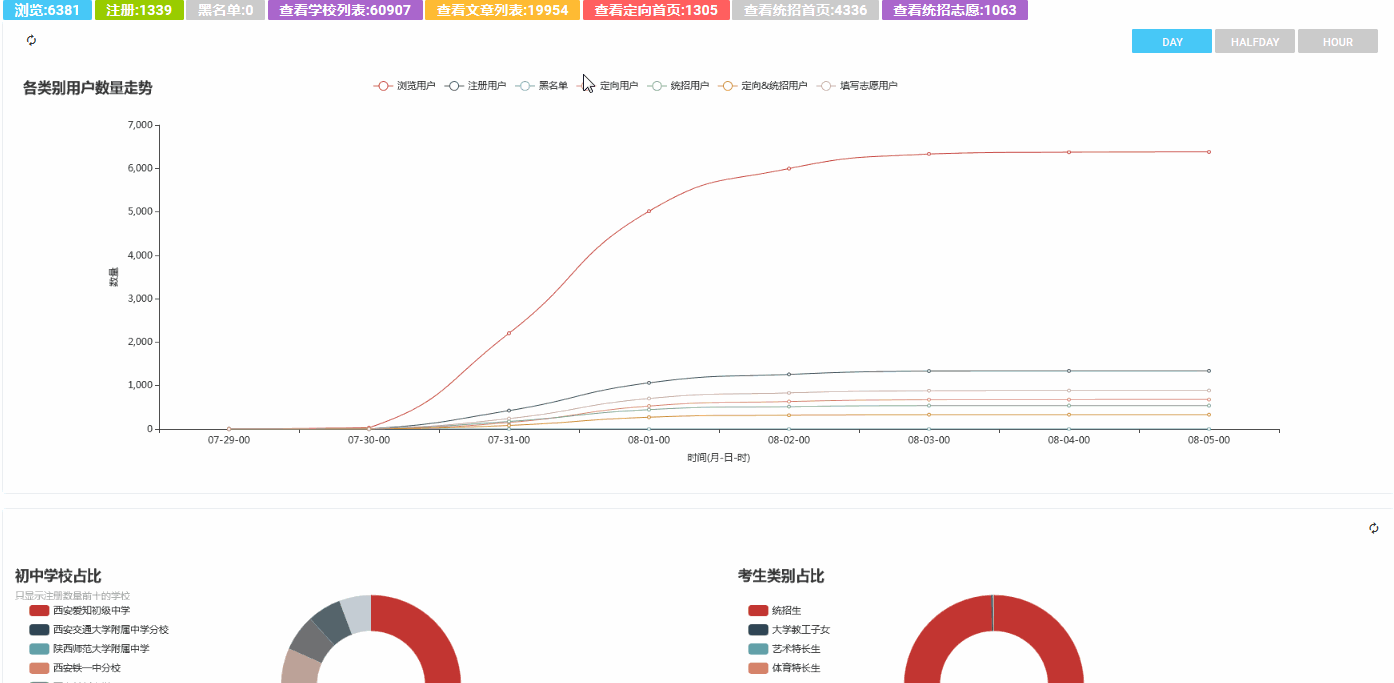1394x683 pixels.
Task: Toggle 大学教工子女 in the candidate-type pie legend
Action: click(789, 630)
